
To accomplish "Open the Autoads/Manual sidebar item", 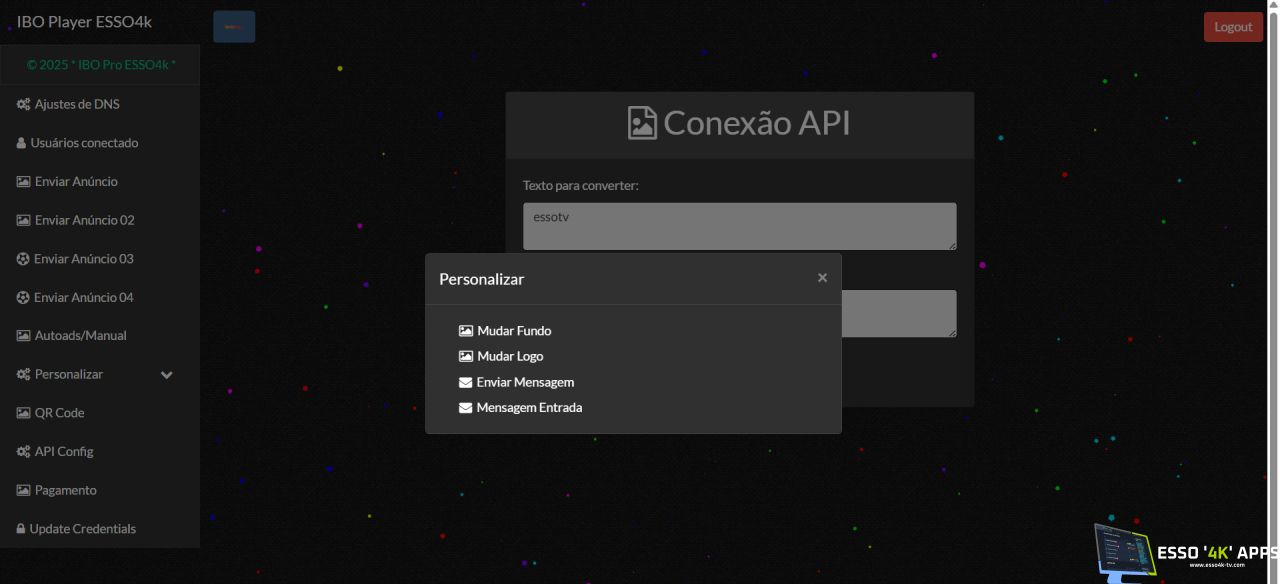I will (80, 336).
